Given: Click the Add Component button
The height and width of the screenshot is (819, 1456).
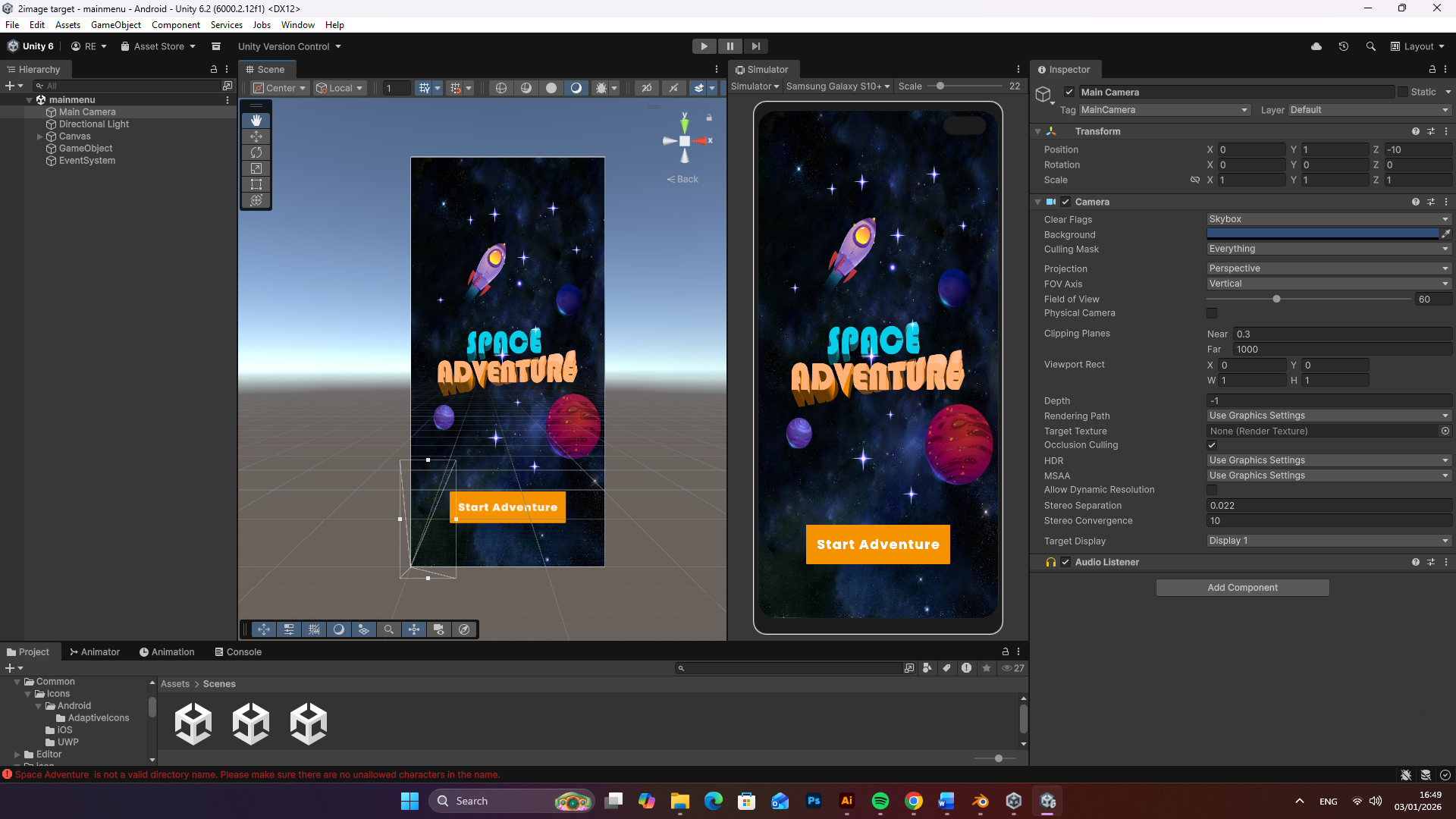Looking at the screenshot, I should [1242, 588].
